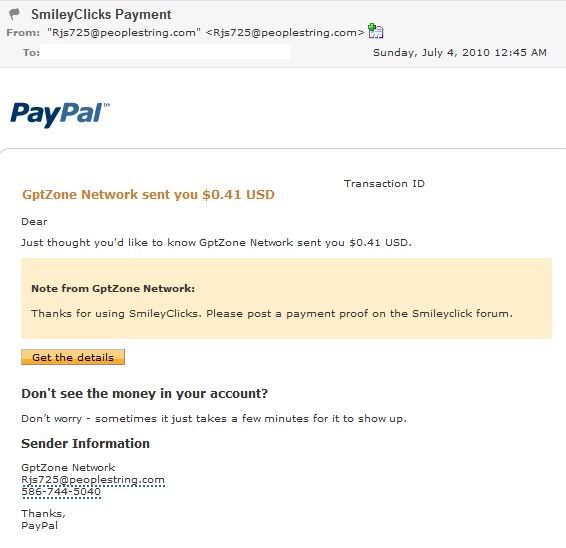Click the Dear greeting line
Screen dimensions: 566x548
[34, 221]
